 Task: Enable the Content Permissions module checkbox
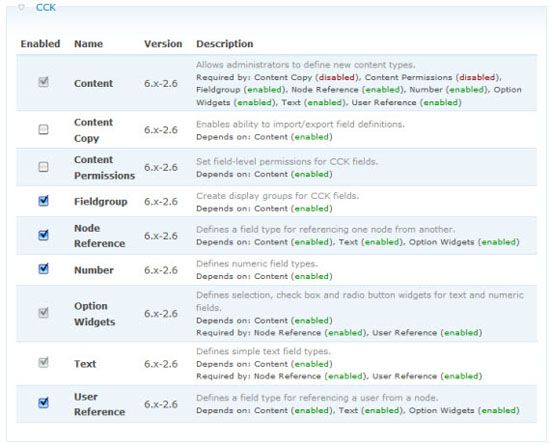[x=43, y=167]
